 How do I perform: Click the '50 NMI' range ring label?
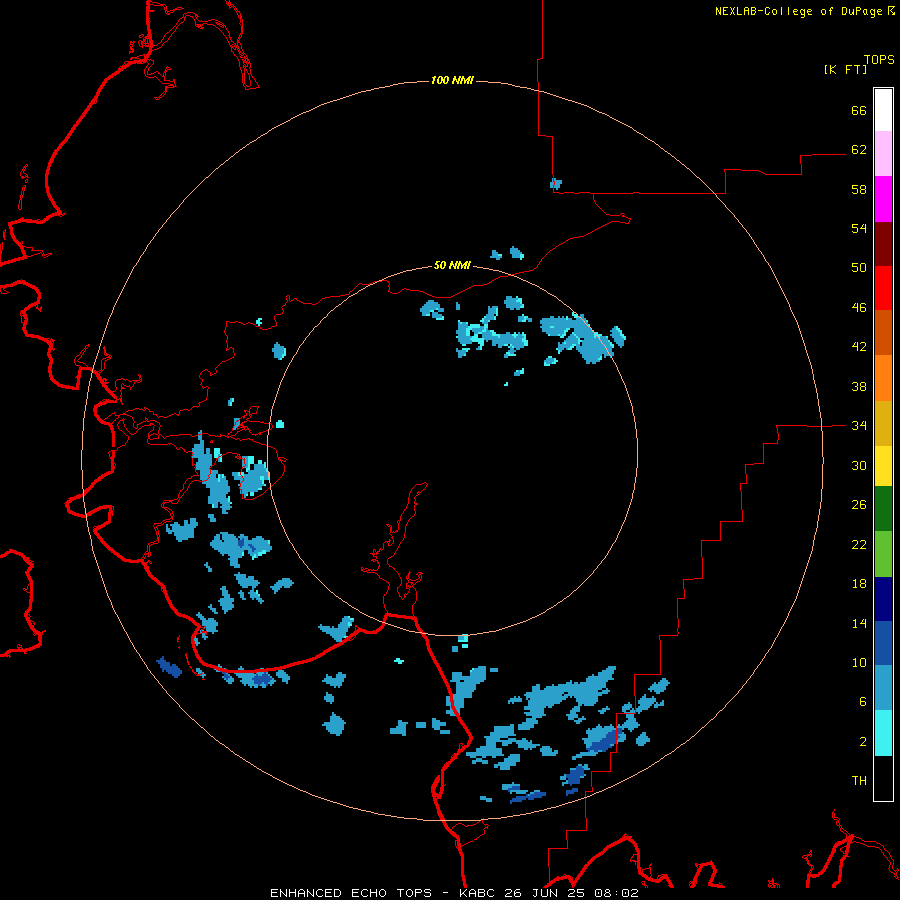click(x=452, y=265)
